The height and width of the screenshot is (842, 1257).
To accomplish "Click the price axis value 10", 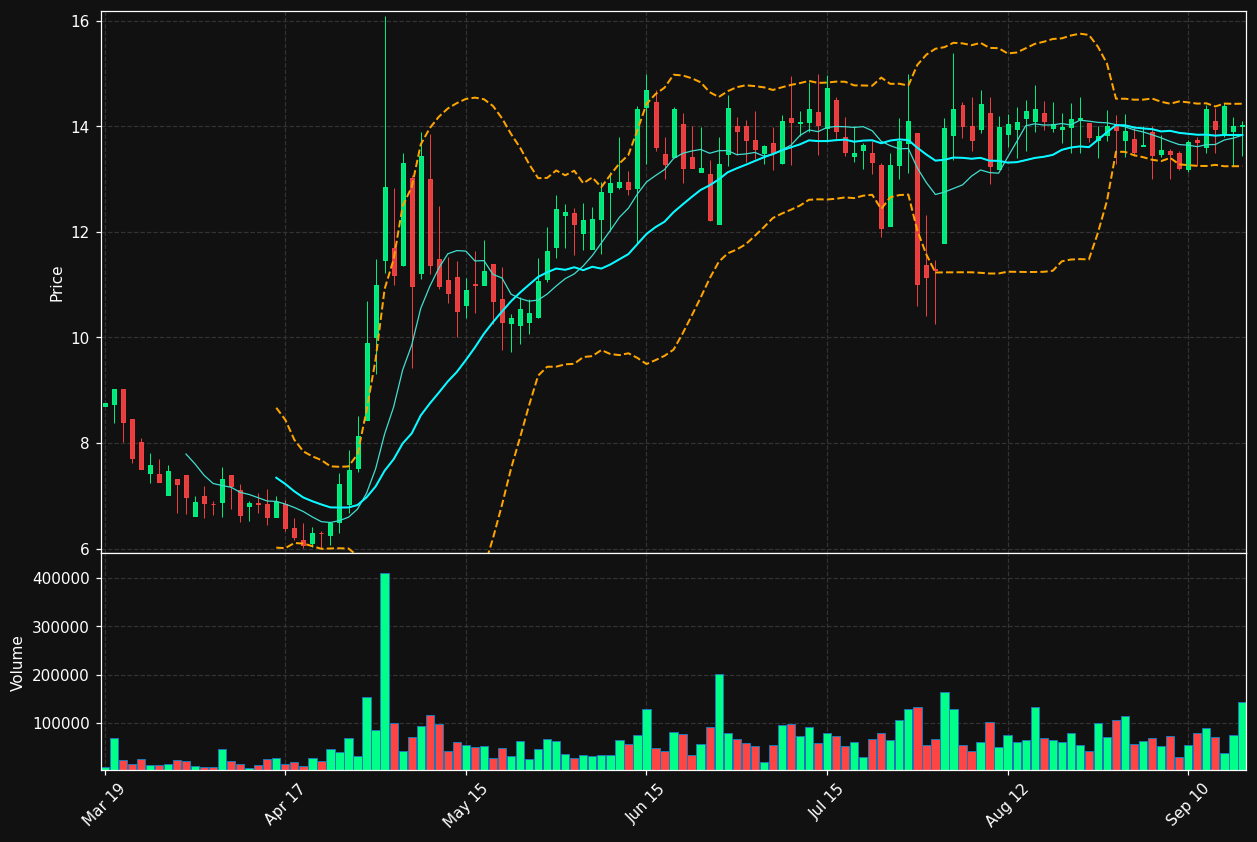I will [81, 338].
